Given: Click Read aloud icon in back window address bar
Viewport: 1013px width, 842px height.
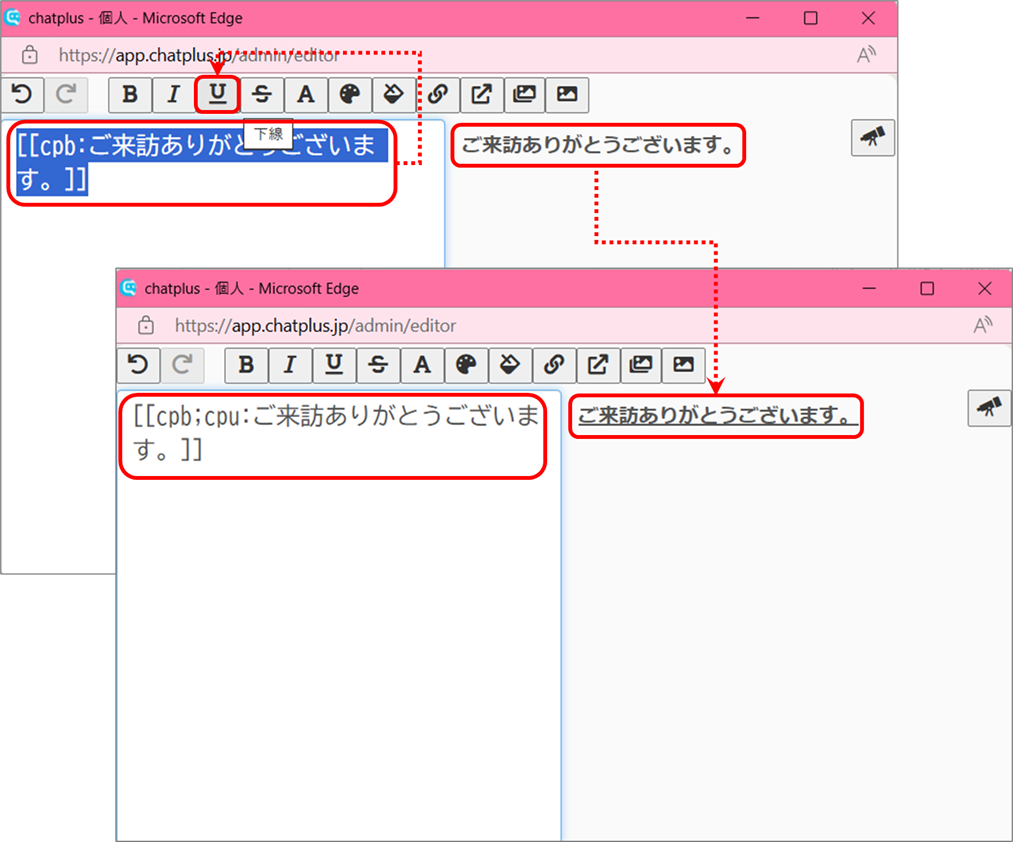Looking at the screenshot, I should 867,55.
